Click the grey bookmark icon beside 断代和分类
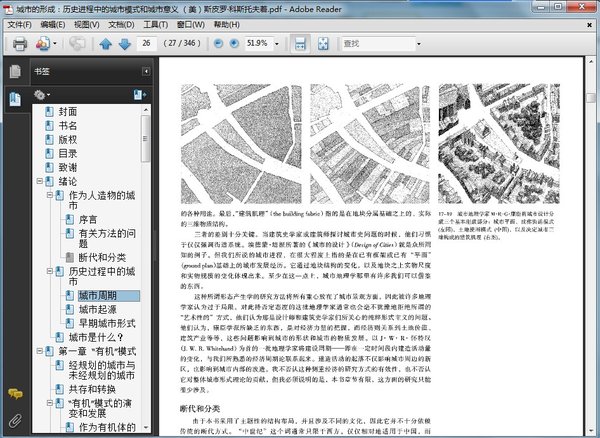 click(69, 257)
